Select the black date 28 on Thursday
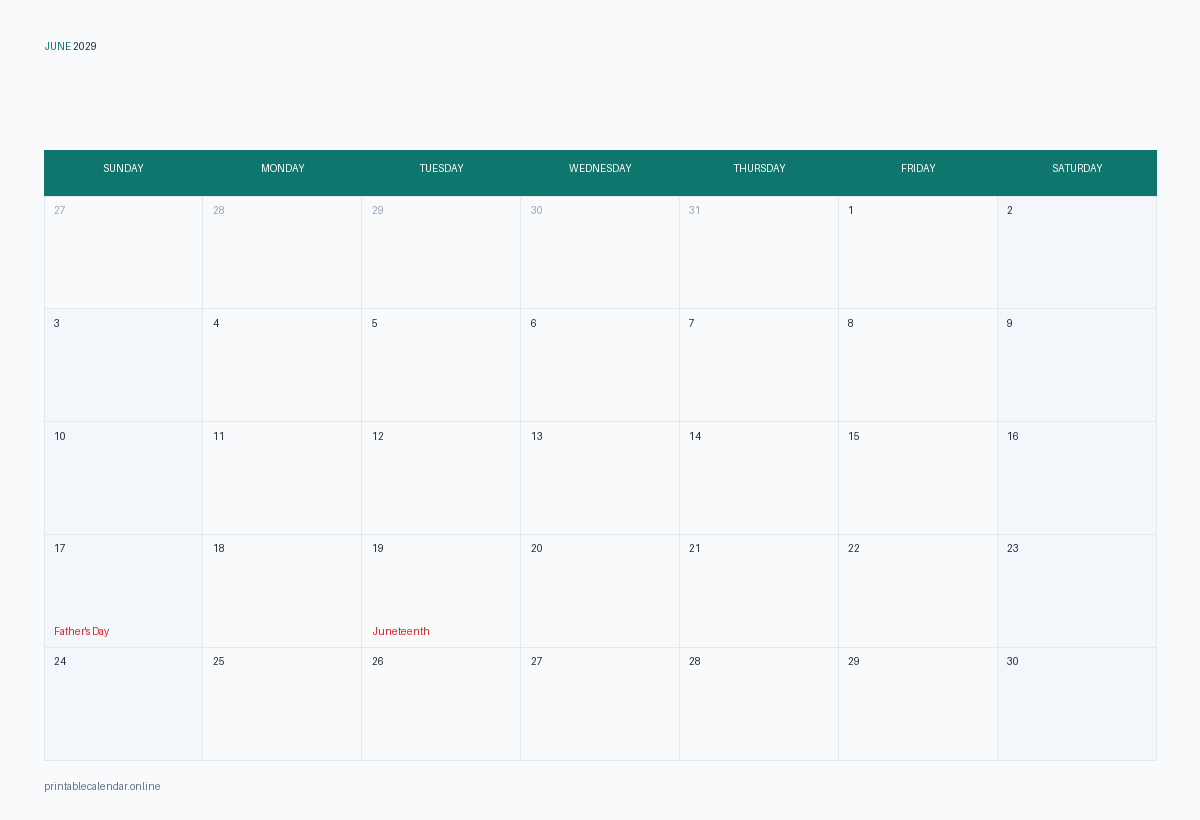The image size is (1200, 820). [x=695, y=661]
